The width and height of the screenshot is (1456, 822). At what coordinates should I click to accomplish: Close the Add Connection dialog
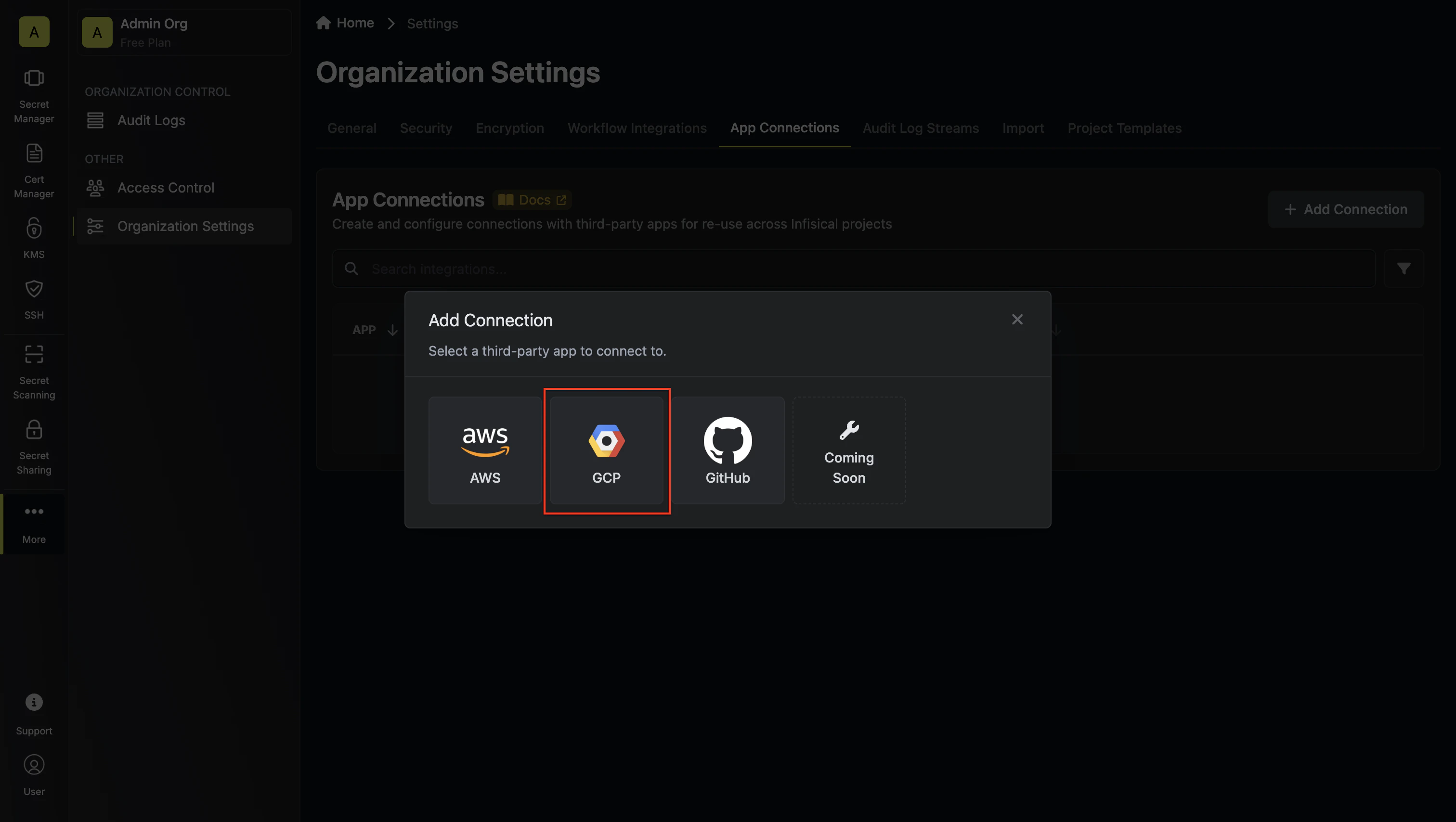tap(1017, 320)
